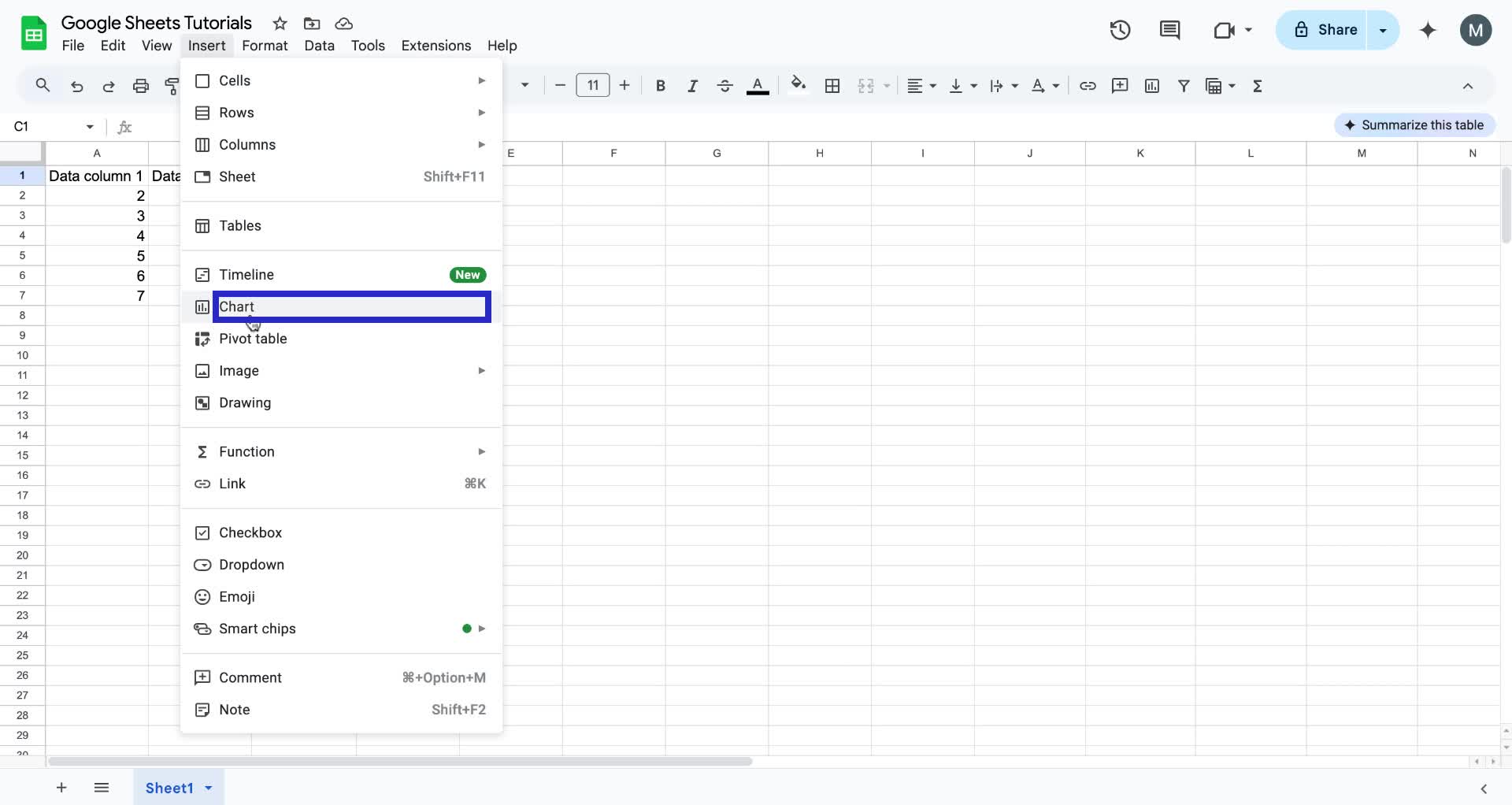The image size is (1512, 805).
Task: Insert a chart from the toolbar
Action: pos(1152,86)
